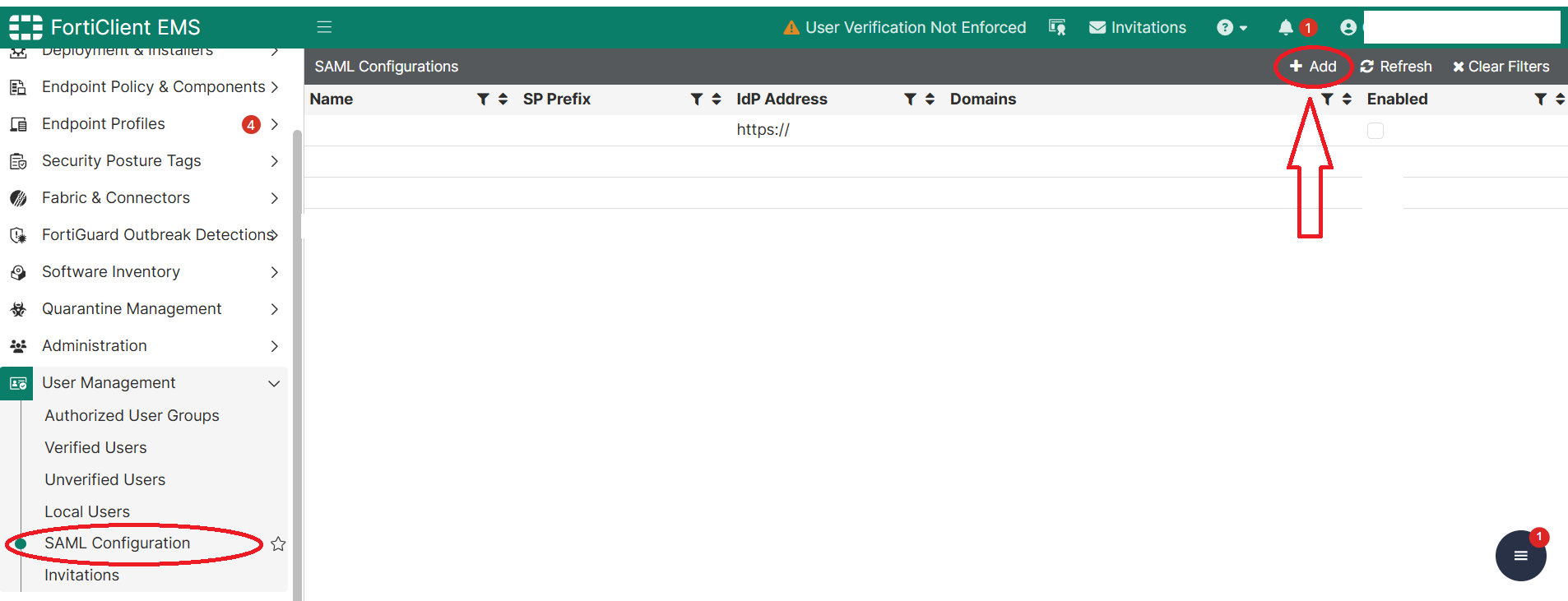Open Verified Users page
The image size is (1568, 601).
click(x=95, y=447)
